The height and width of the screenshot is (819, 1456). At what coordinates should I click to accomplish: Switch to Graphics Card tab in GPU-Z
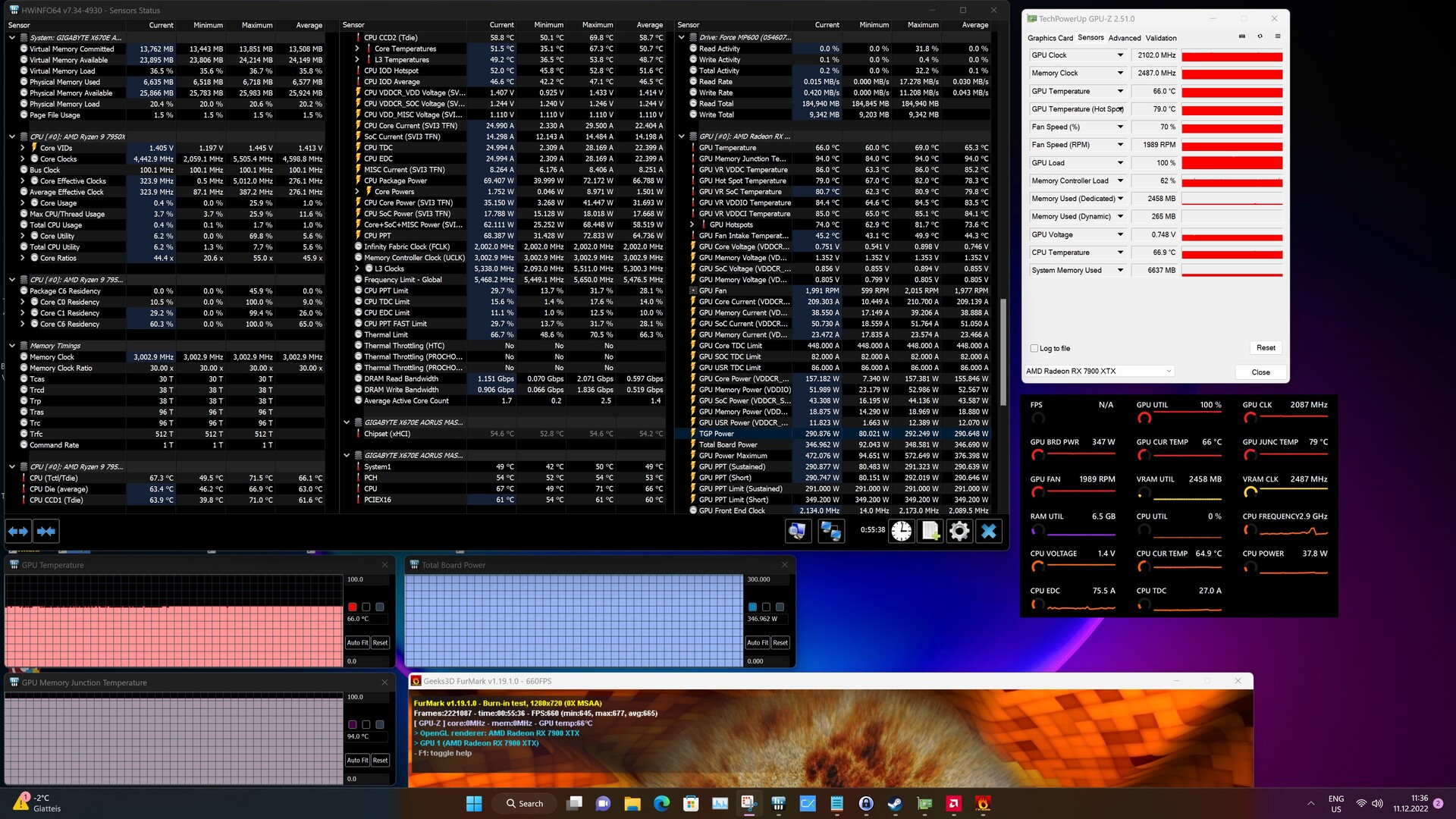pos(1050,38)
